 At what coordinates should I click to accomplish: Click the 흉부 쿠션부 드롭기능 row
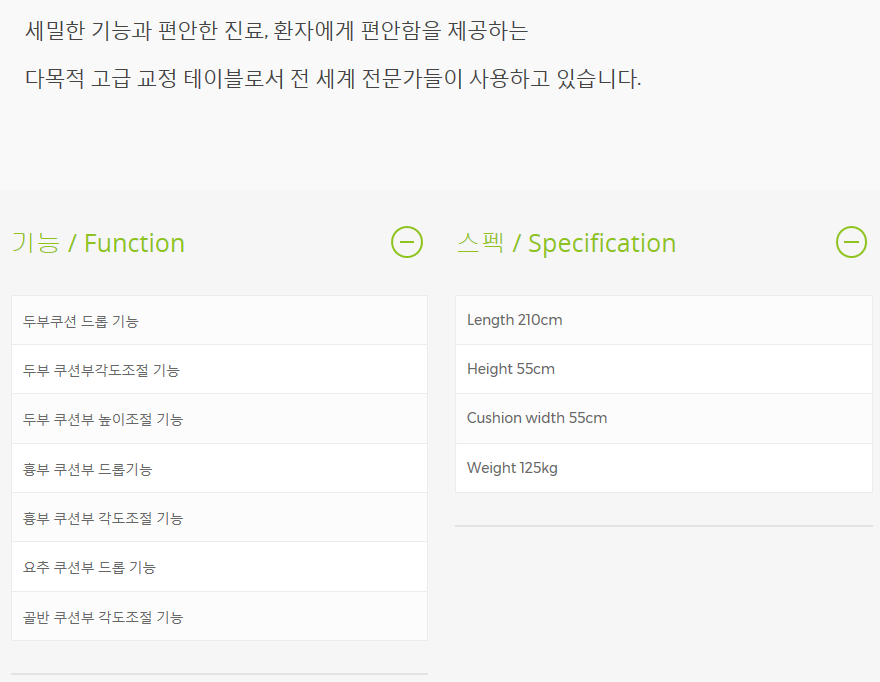tap(219, 469)
